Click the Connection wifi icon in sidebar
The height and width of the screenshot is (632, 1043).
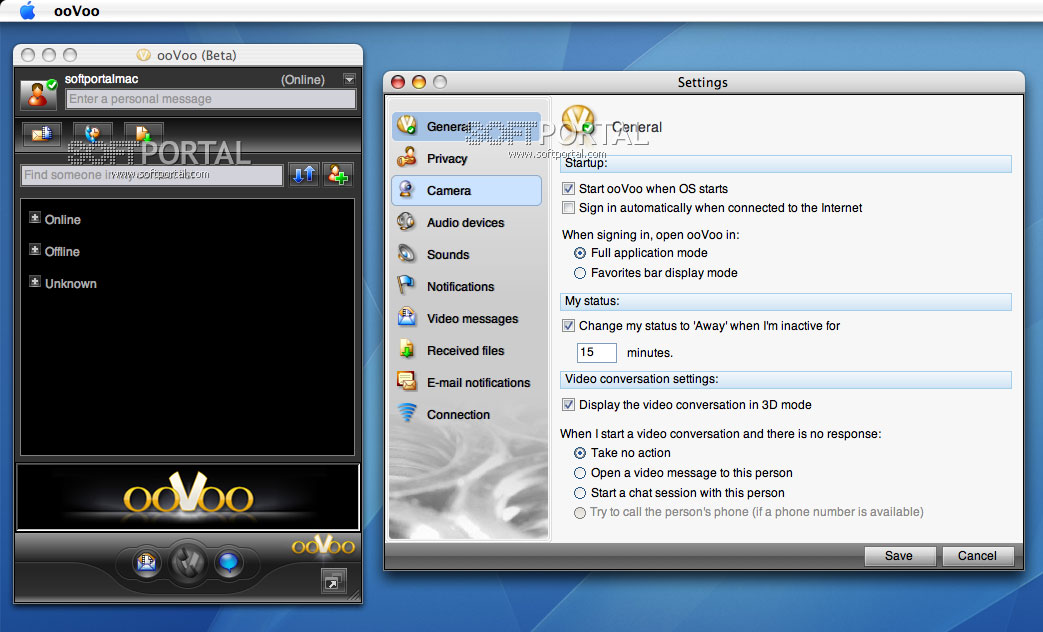point(406,412)
